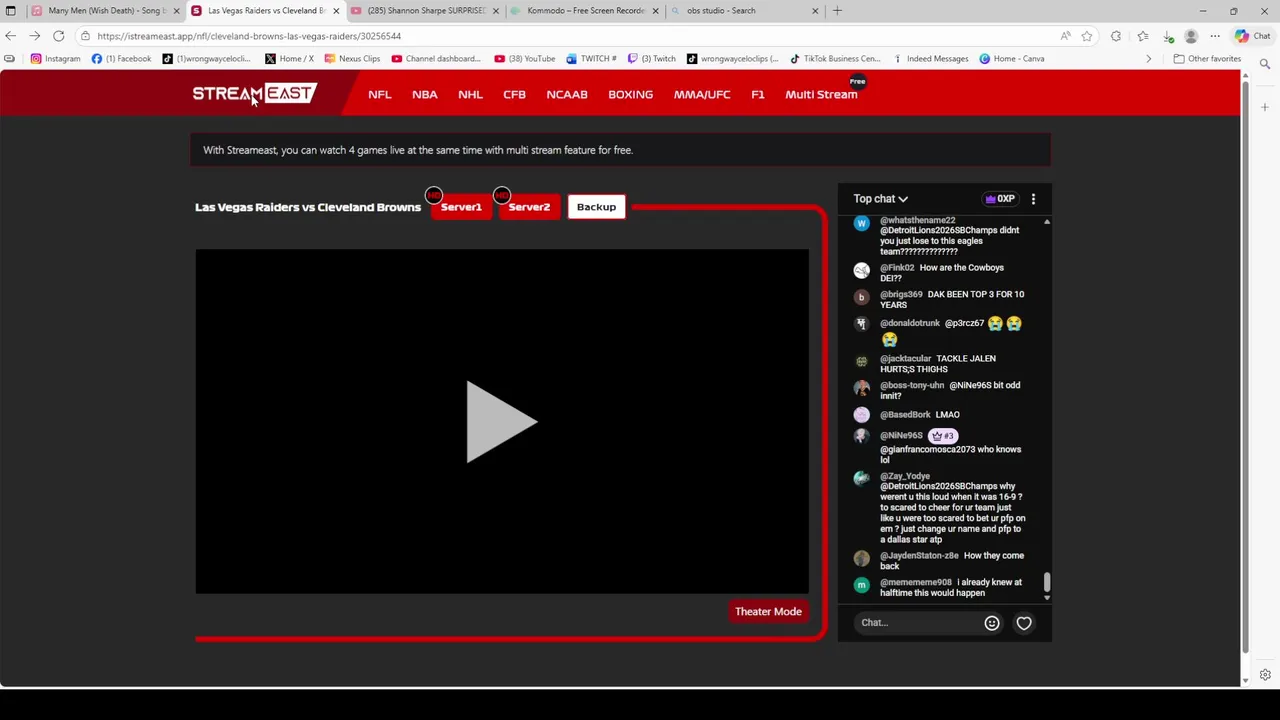Open the Home / X bookmark
The image size is (1280, 720).
[x=289, y=59]
